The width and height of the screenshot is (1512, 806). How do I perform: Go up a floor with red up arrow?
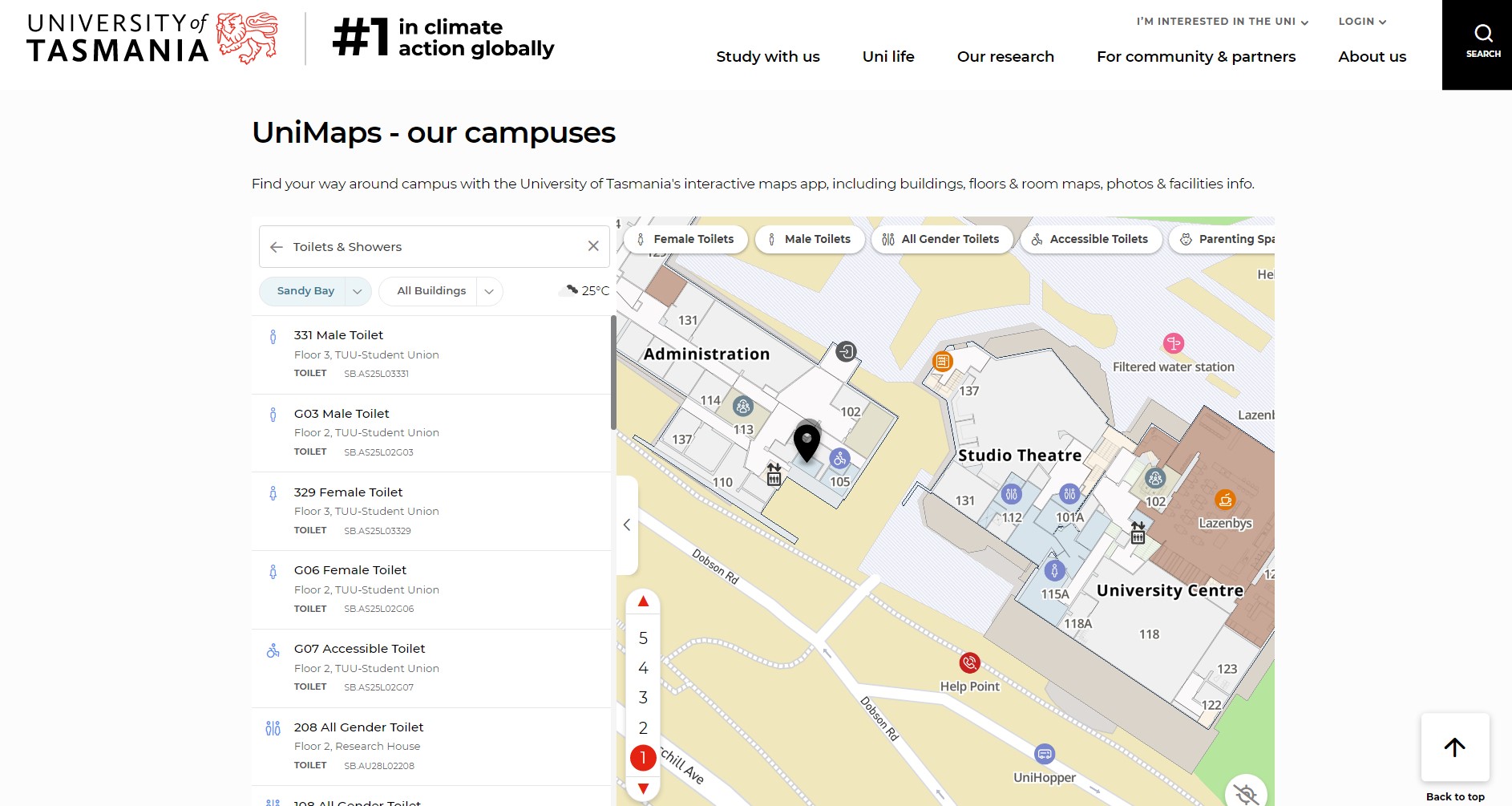click(643, 601)
